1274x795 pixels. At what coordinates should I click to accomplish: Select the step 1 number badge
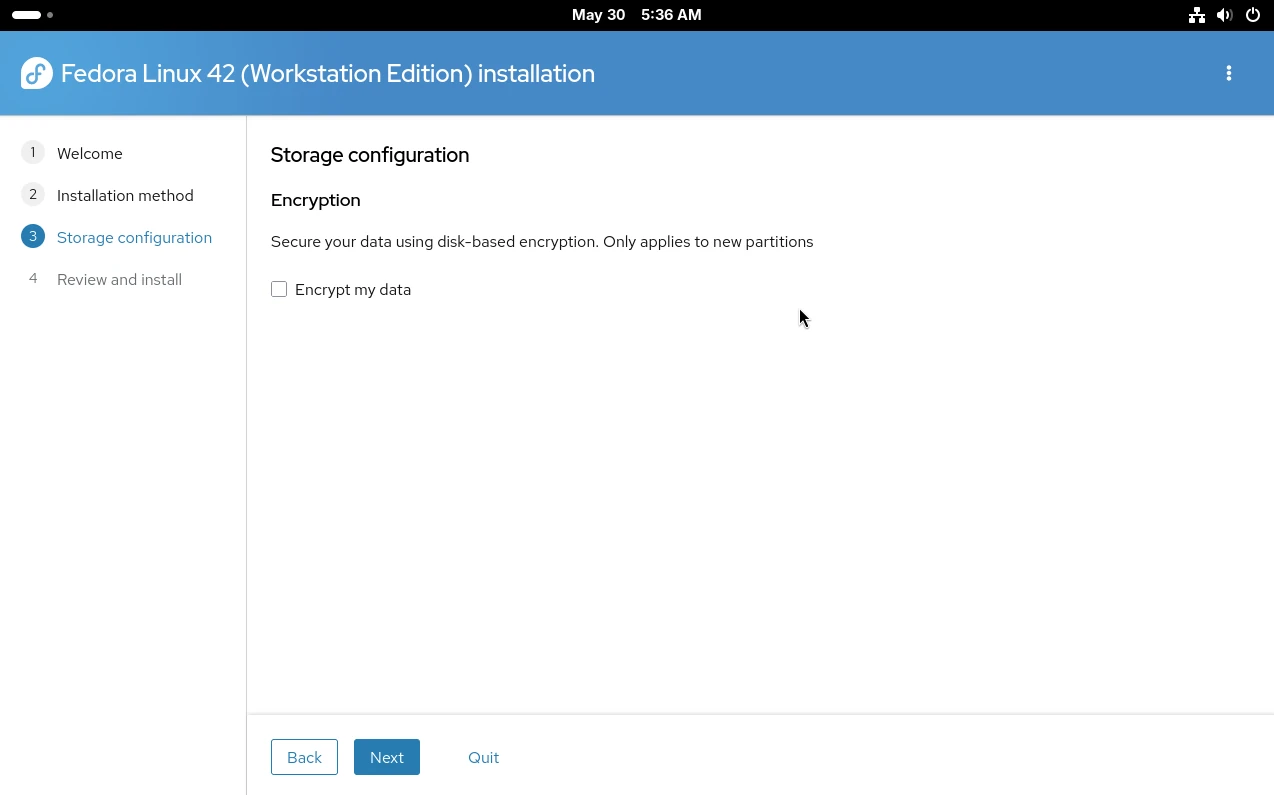tap(33, 152)
